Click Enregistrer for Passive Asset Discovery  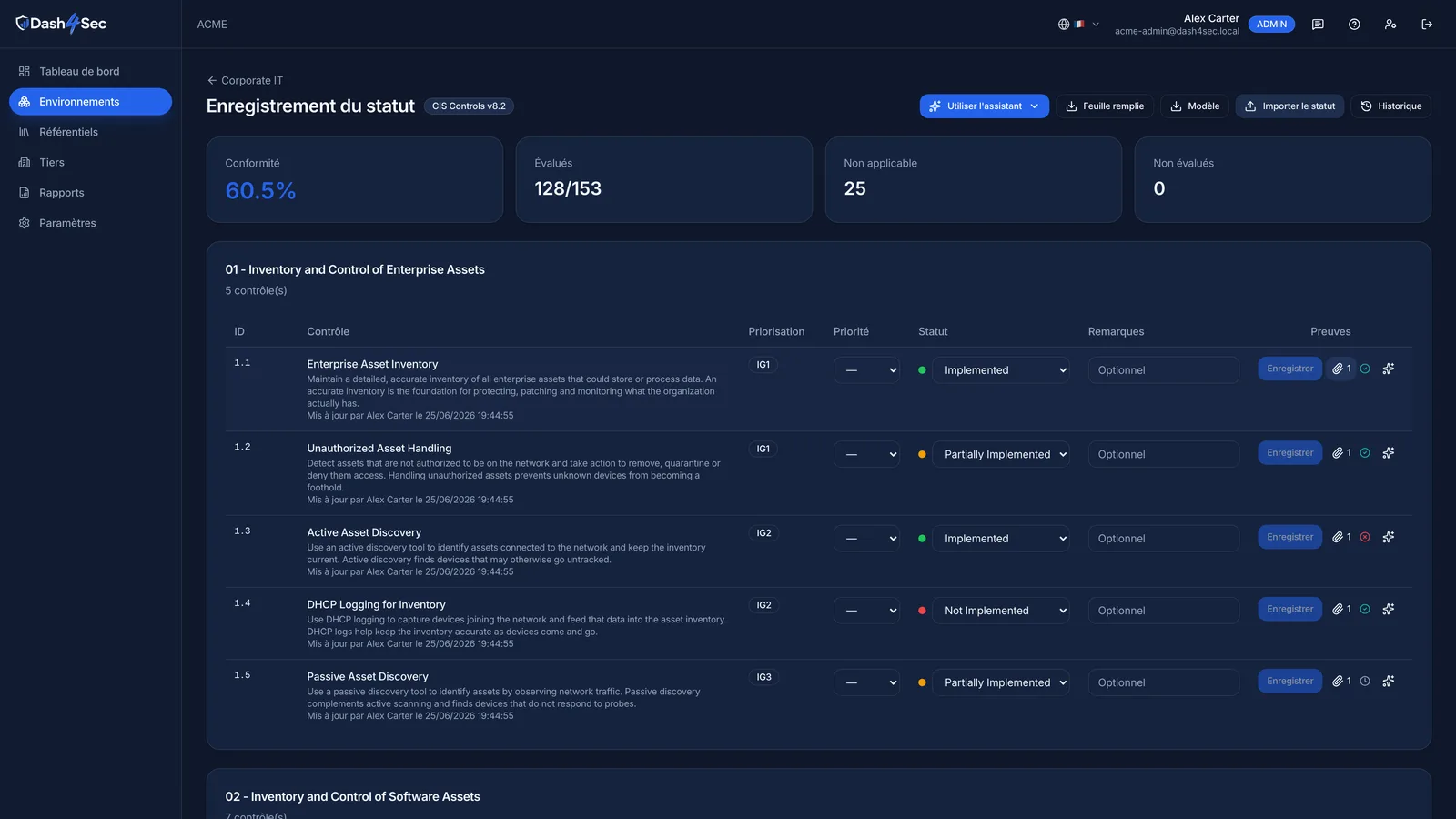pos(1289,681)
